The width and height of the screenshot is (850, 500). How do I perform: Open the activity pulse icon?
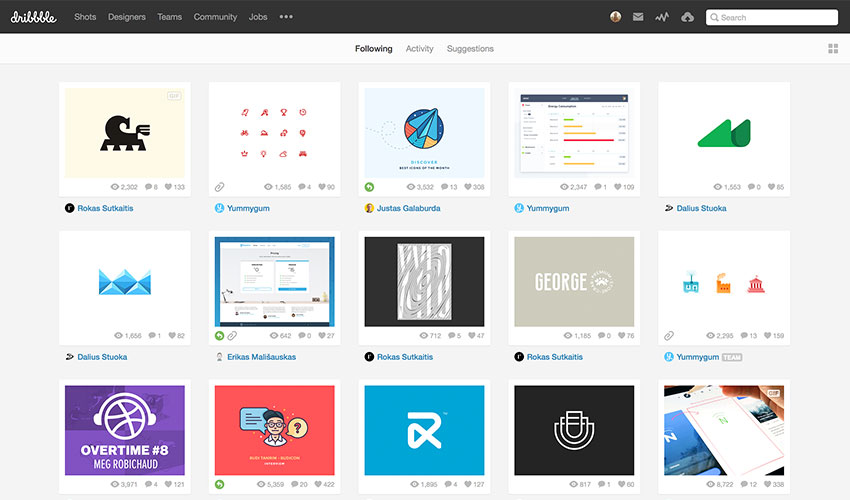point(662,17)
